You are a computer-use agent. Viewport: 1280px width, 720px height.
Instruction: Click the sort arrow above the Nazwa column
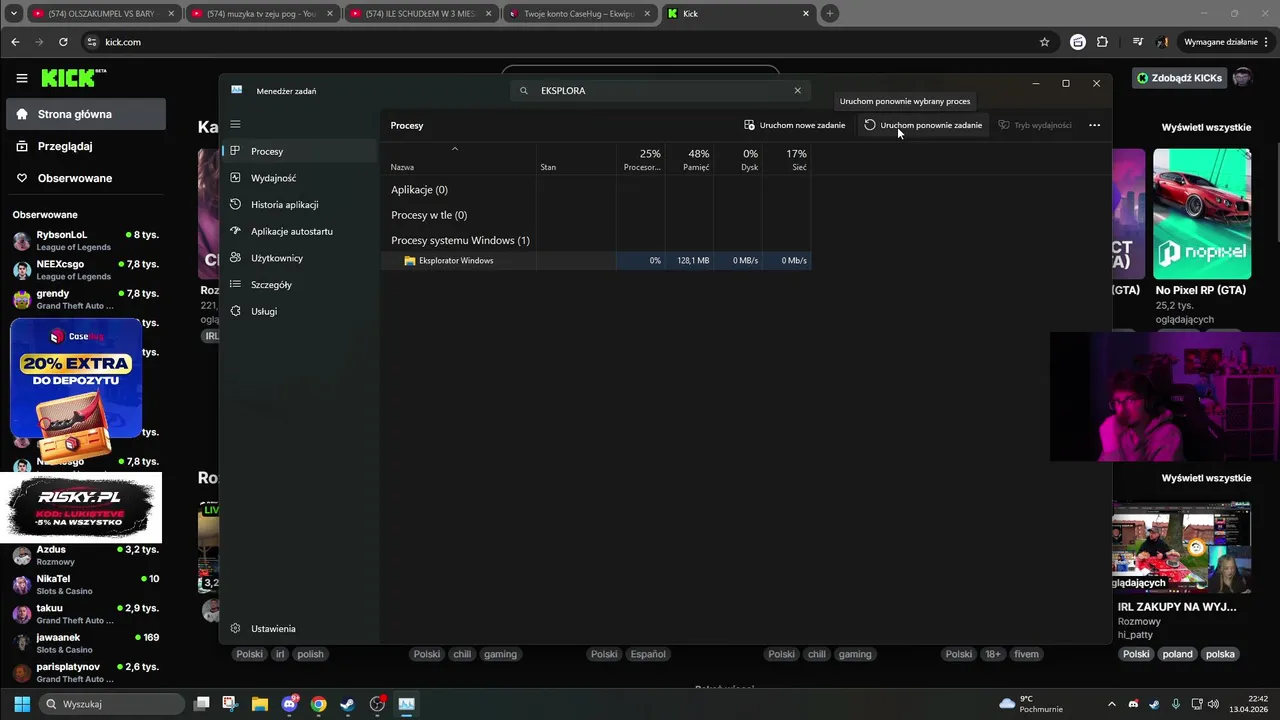[454, 149]
